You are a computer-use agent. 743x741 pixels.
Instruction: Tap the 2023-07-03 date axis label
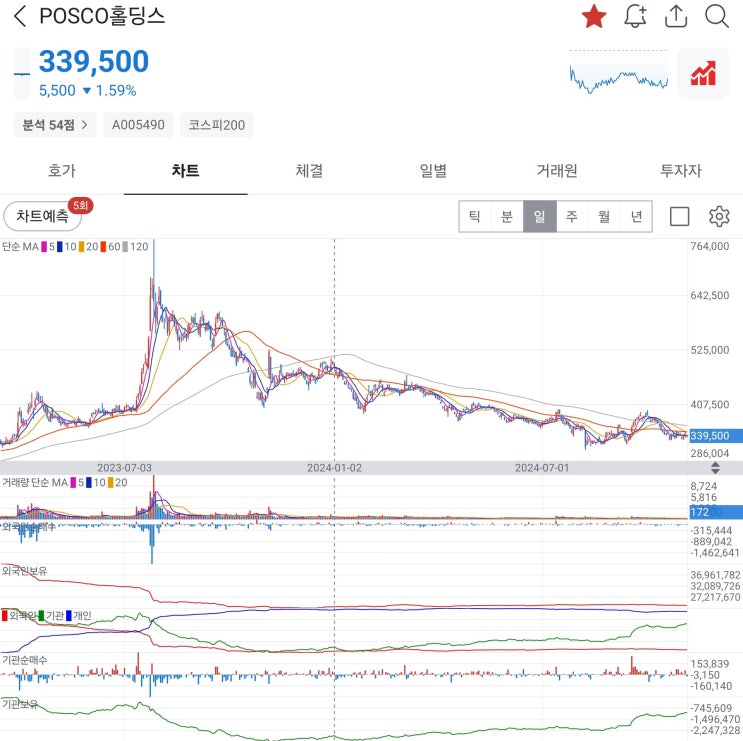click(124, 468)
